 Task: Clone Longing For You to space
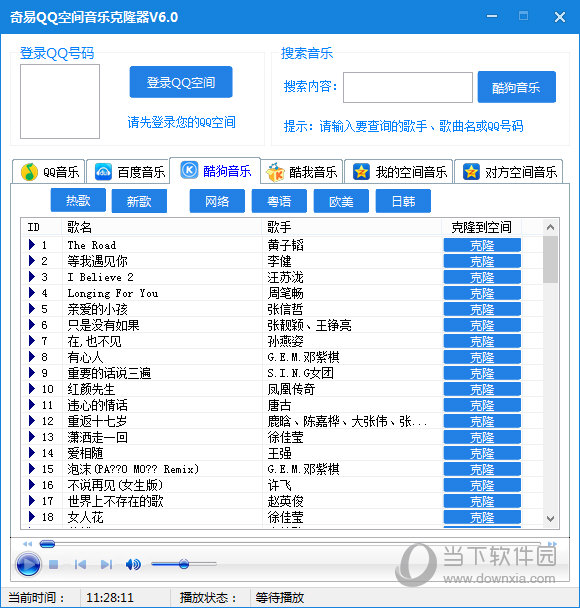(482, 294)
